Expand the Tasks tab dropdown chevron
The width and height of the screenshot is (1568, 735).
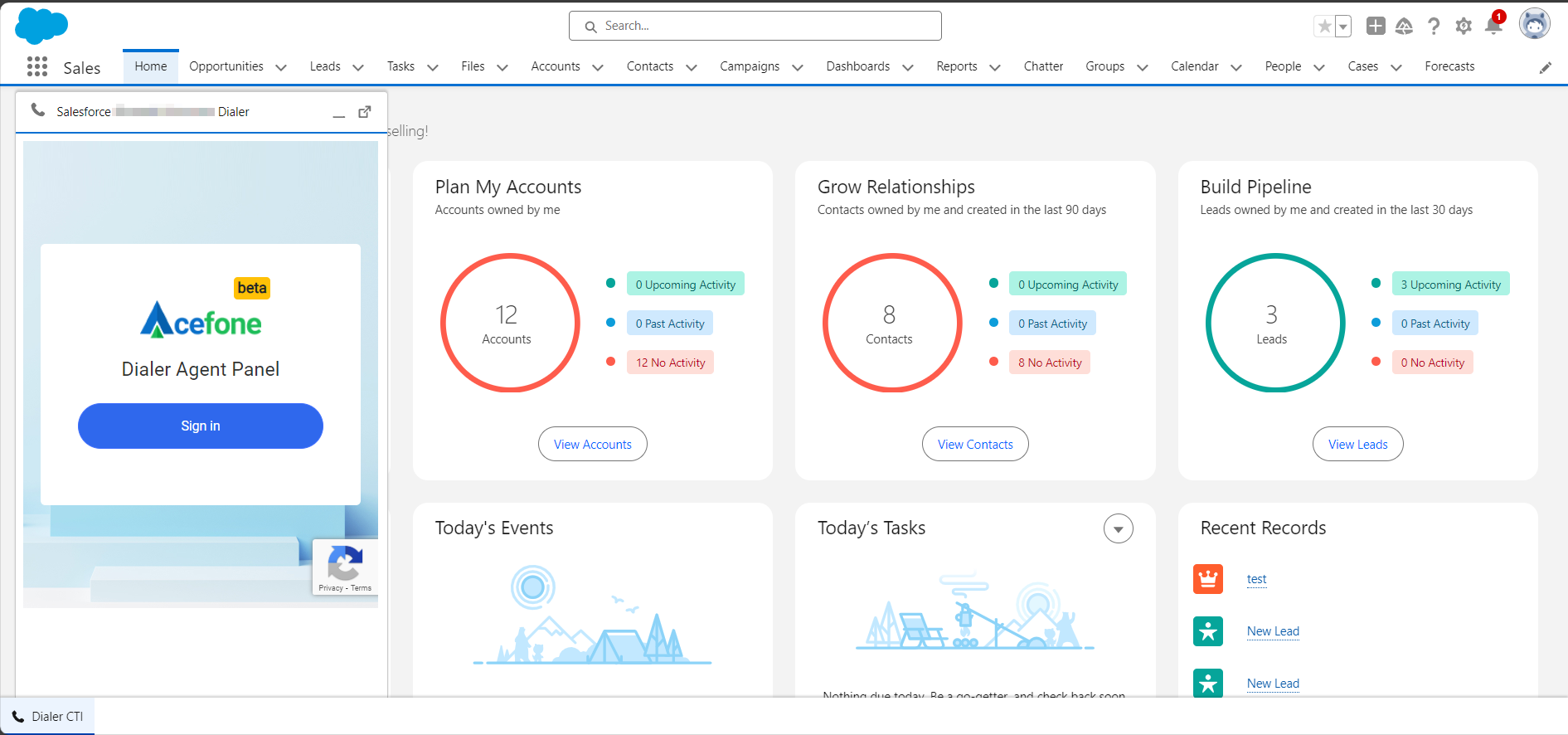pos(433,68)
